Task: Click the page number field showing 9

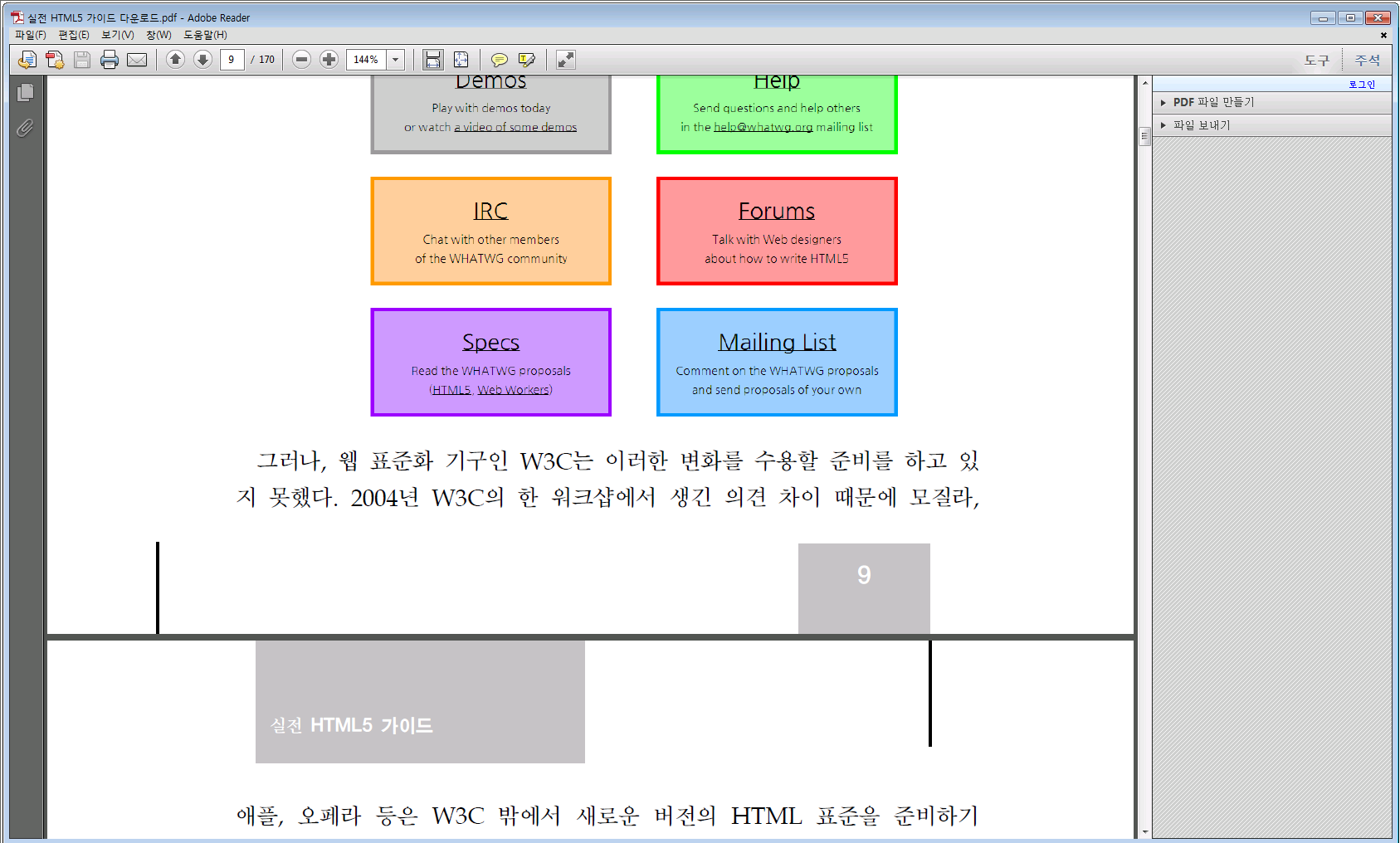Action: tap(232, 60)
